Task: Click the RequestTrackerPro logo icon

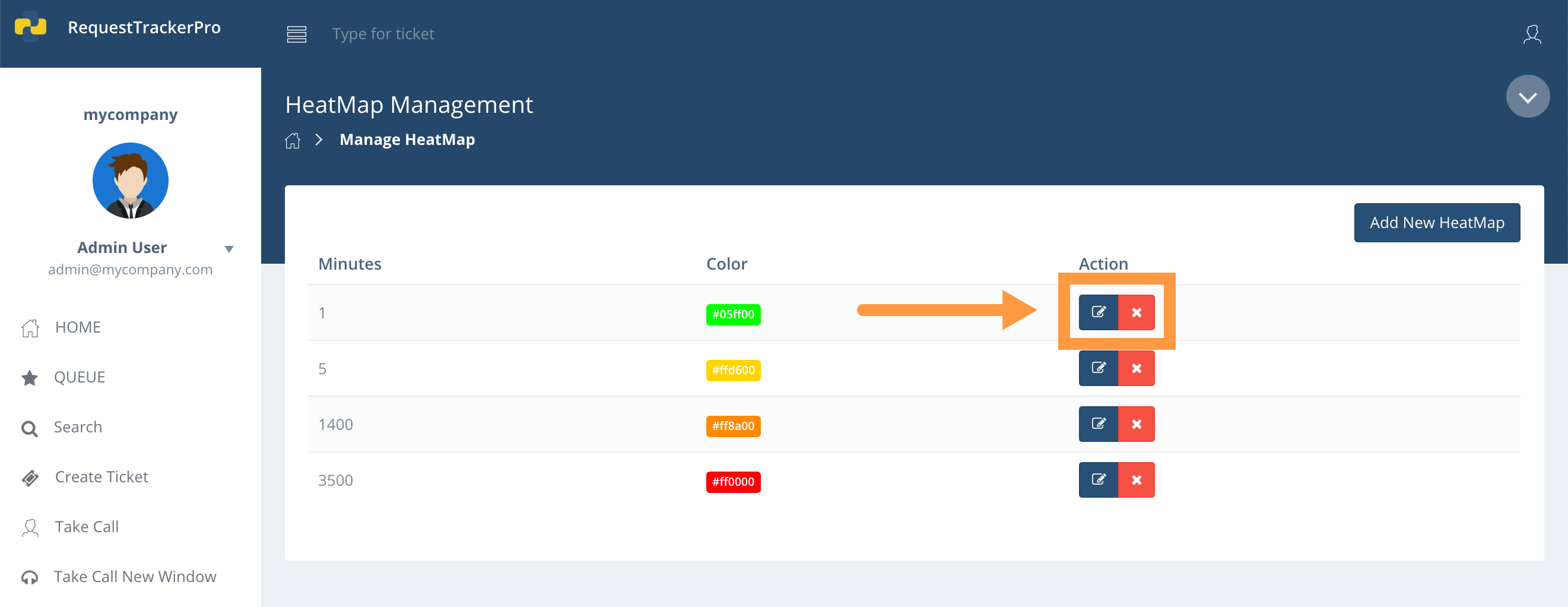Action: point(30,27)
